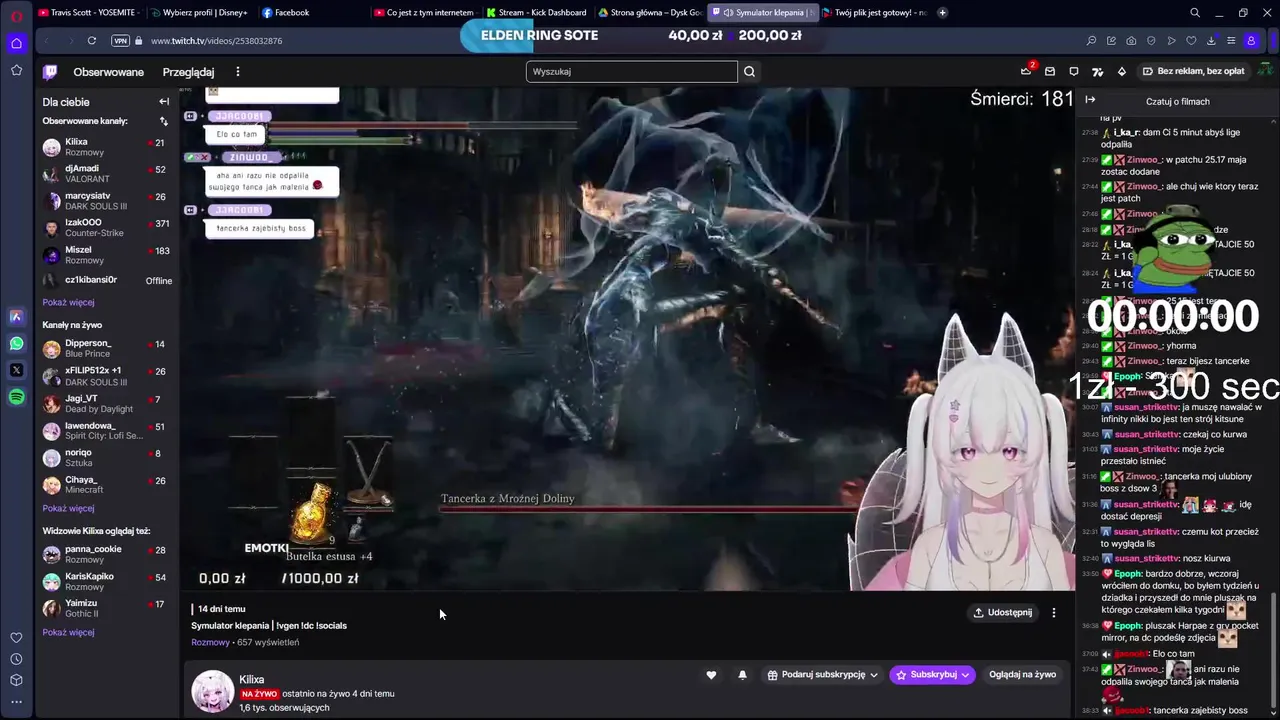Viewport: 1280px width, 720px height.
Task: Open Jagi_VT Dead by Daylight channel
Action: [x=107, y=403]
